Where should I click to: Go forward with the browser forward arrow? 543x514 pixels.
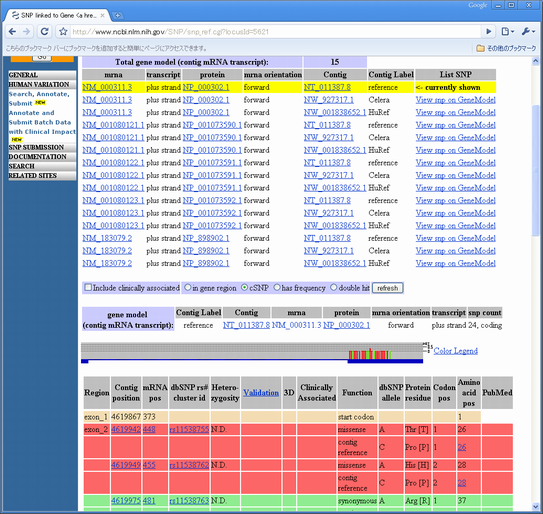26,32
